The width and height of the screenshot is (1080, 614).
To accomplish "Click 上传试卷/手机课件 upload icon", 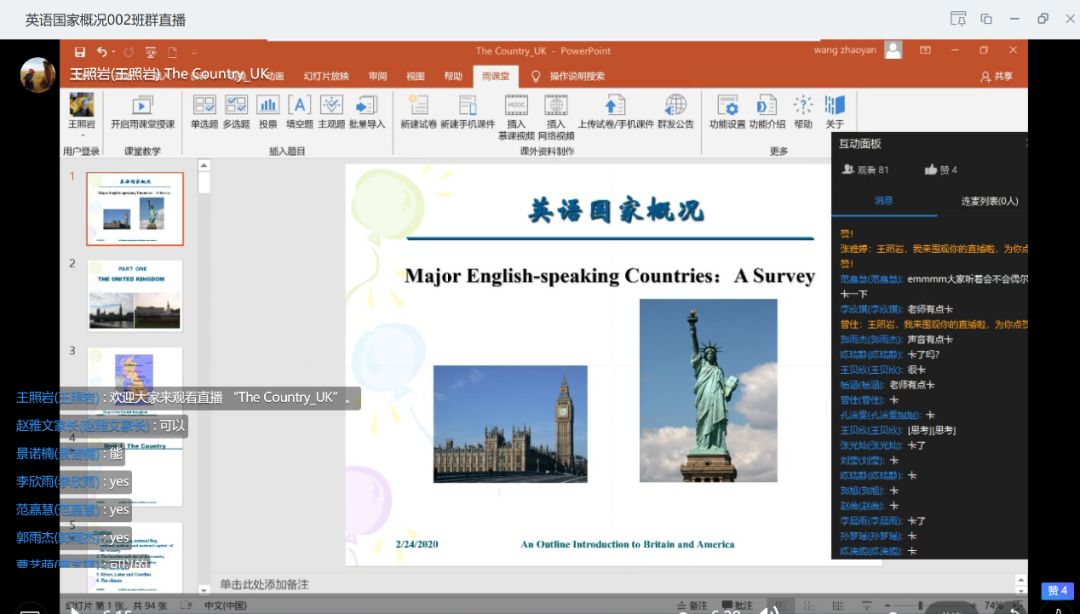I will (615, 111).
